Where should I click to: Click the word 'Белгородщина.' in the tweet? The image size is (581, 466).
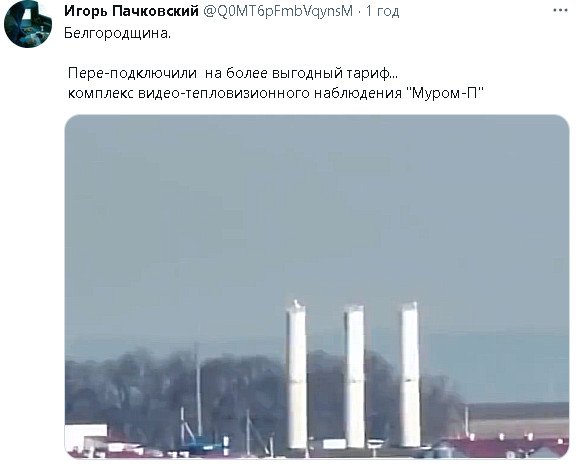click(117, 33)
